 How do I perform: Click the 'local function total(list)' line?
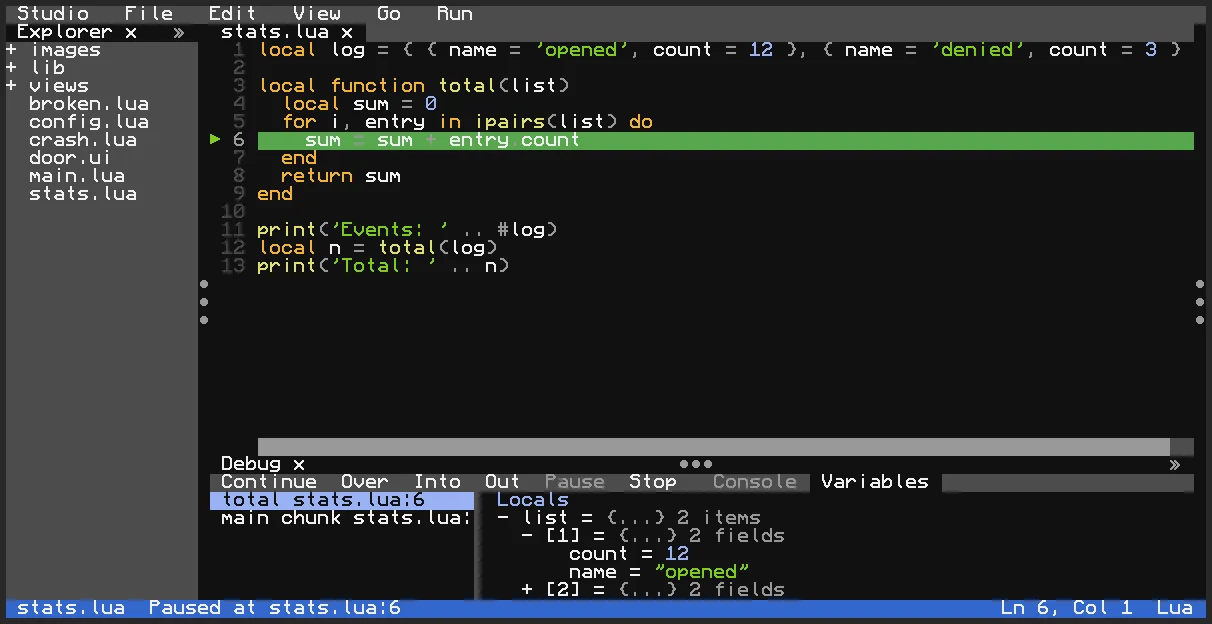tap(413, 86)
